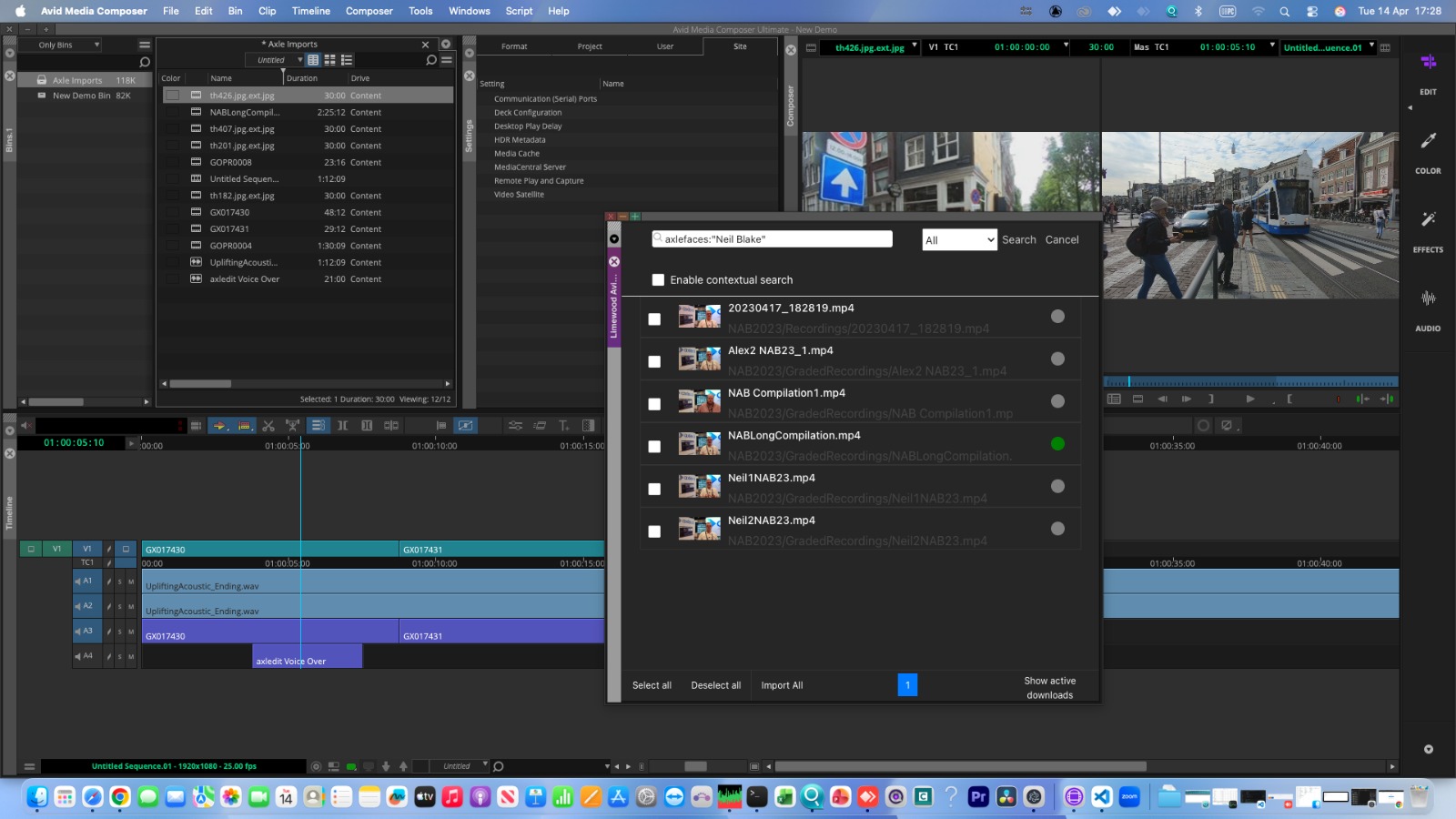Viewport: 1456px width, 819px height.
Task: Click the download status dot for NABLongCompilation.mp4
Action: pos(1057,444)
